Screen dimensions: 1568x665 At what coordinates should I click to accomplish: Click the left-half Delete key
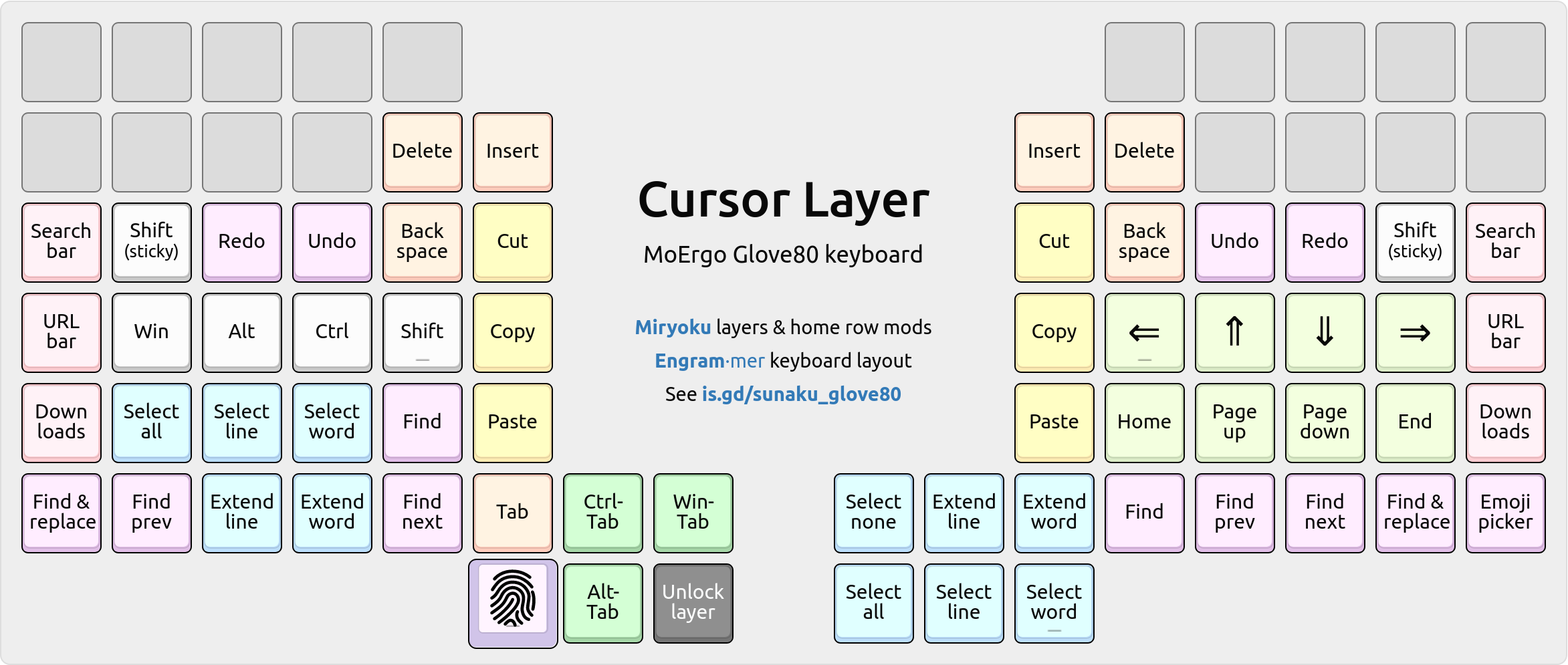pos(422,152)
